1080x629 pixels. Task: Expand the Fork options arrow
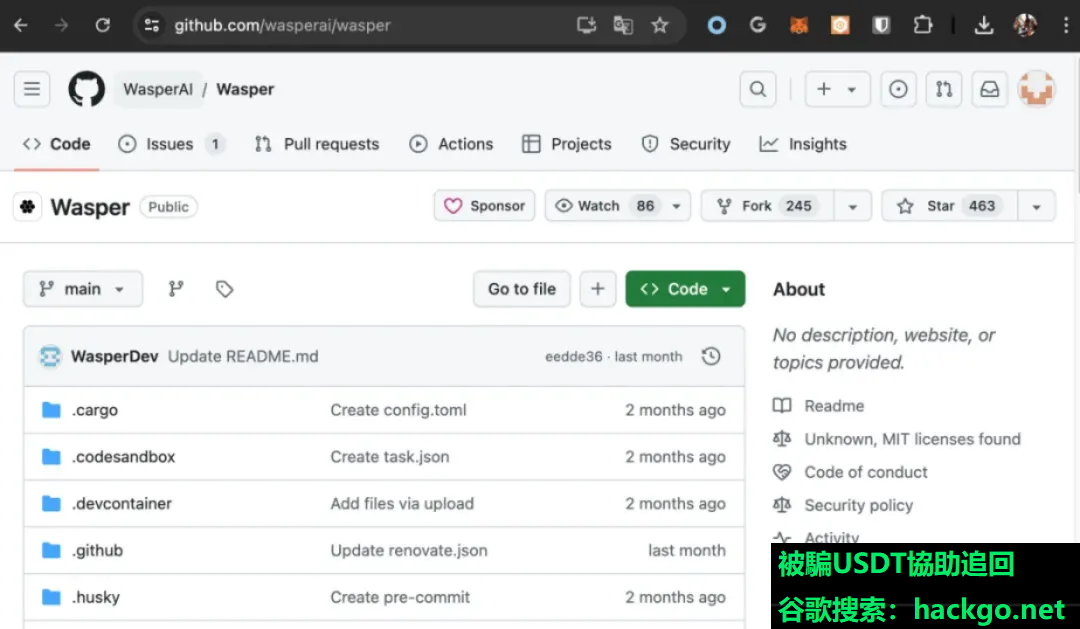853,206
